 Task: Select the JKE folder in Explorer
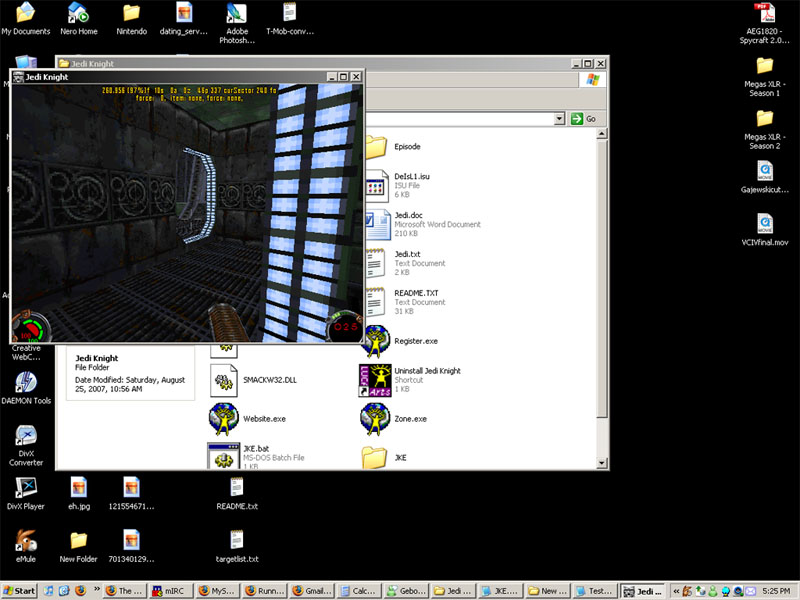(384, 458)
